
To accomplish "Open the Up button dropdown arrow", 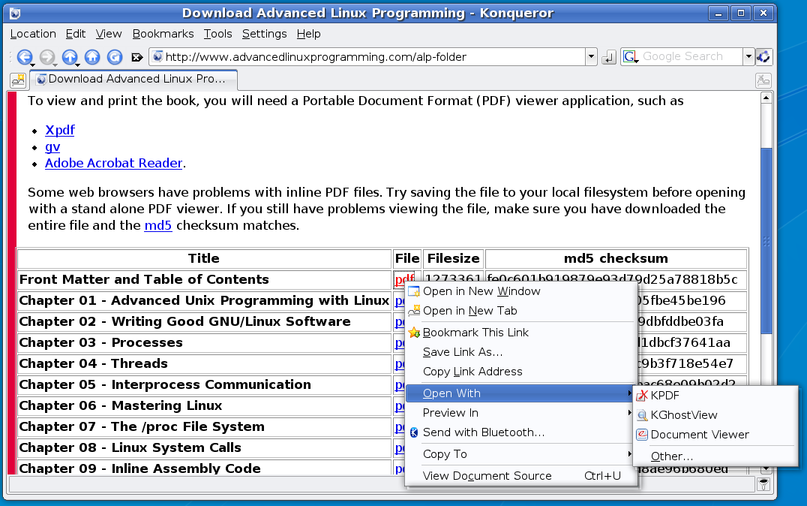I will (78, 65).
